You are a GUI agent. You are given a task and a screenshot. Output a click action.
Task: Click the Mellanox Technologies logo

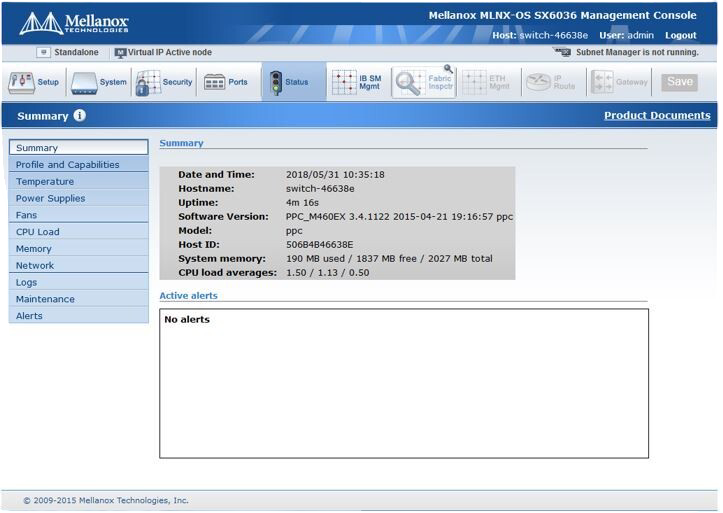(74, 23)
